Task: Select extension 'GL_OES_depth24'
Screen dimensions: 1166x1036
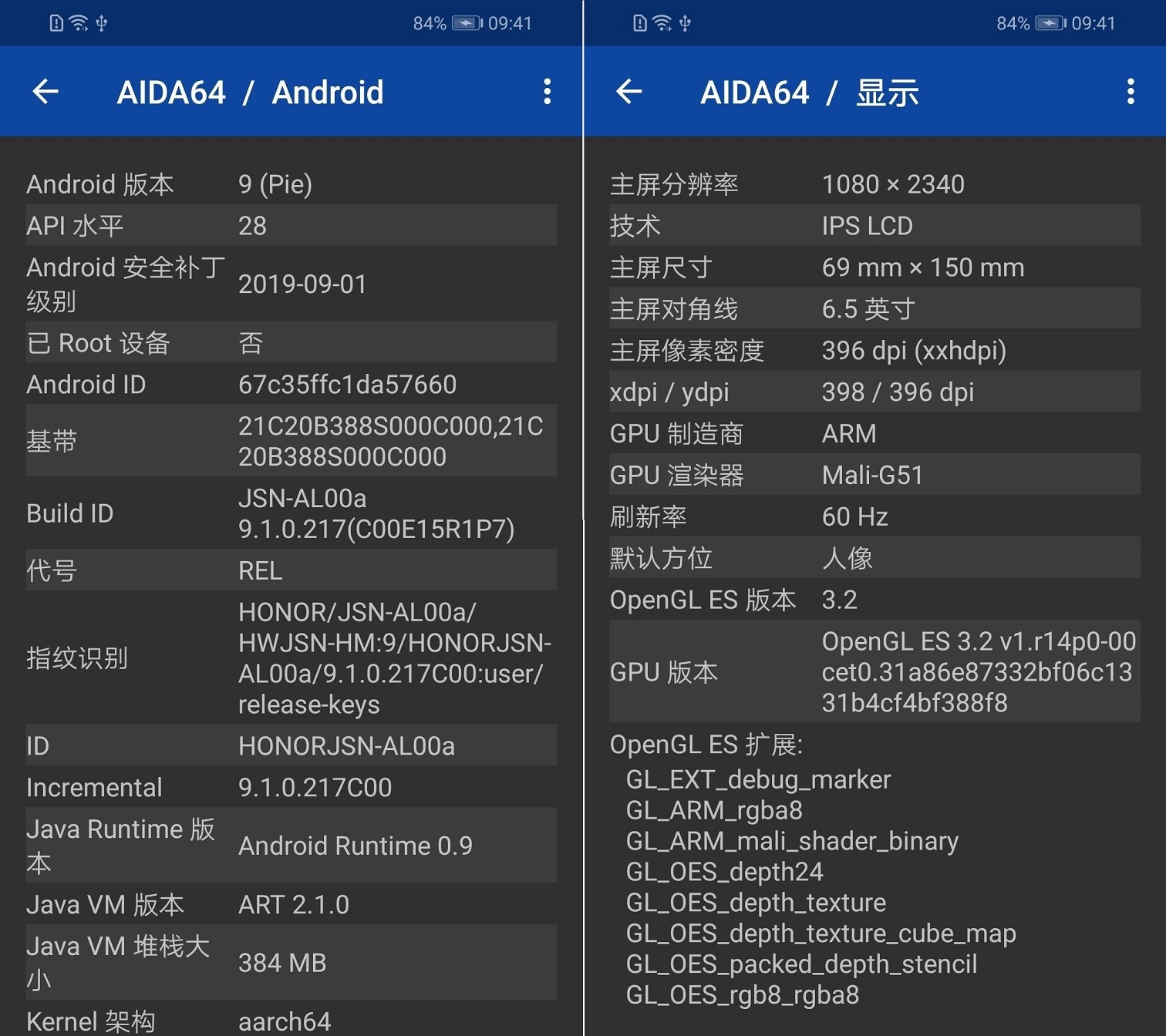Action: point(725,873)
